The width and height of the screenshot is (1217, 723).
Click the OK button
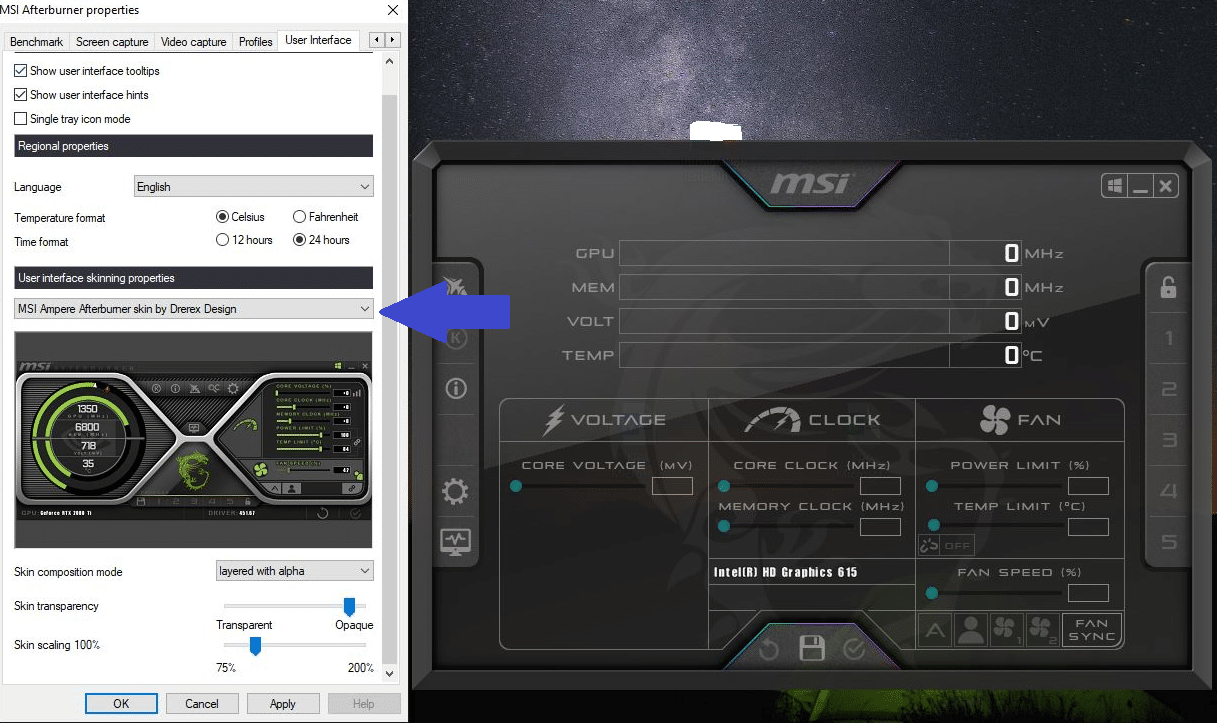click(x=121, y=704)
